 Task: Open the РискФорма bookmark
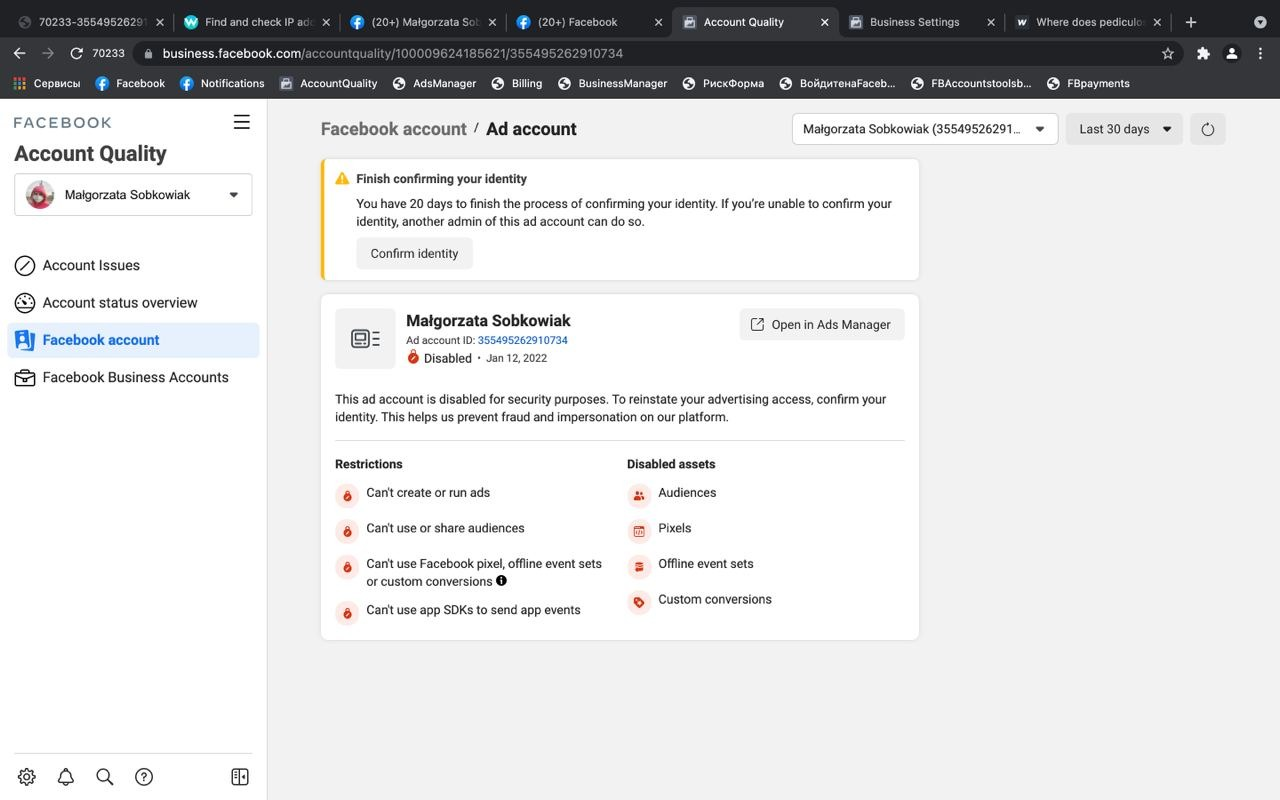(x=723, y=84)
